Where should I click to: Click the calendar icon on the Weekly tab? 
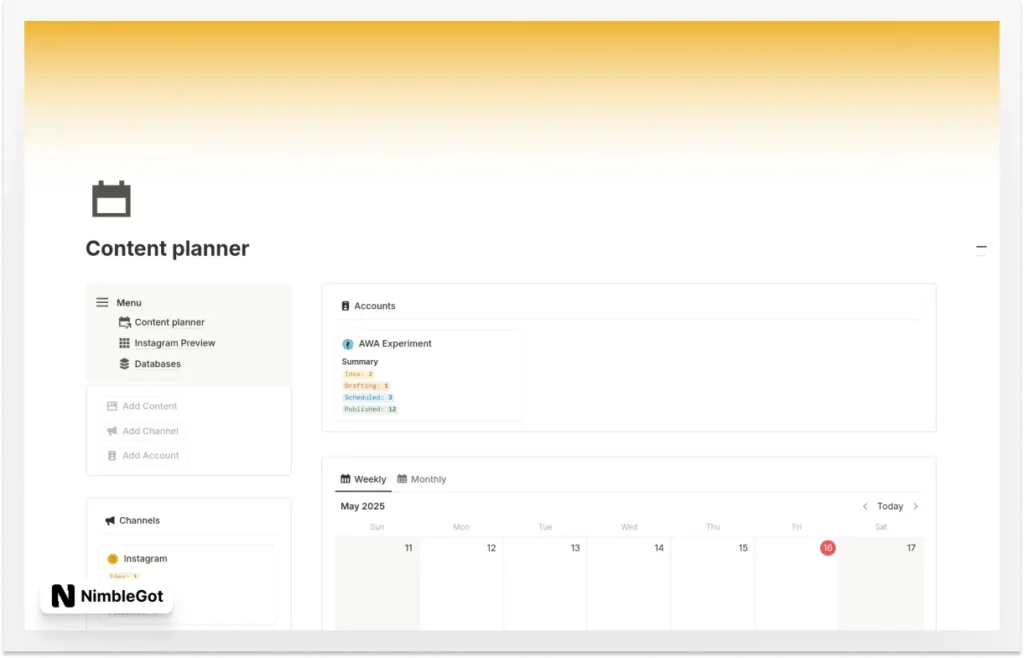pos(344,478)
